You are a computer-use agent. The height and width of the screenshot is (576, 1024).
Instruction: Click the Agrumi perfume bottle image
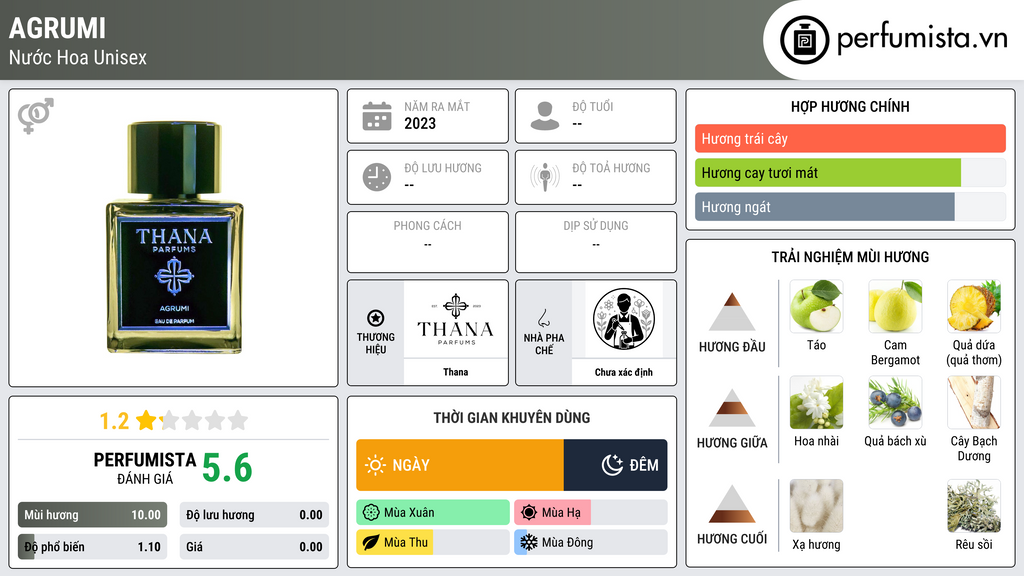click(x=174, y=237)
